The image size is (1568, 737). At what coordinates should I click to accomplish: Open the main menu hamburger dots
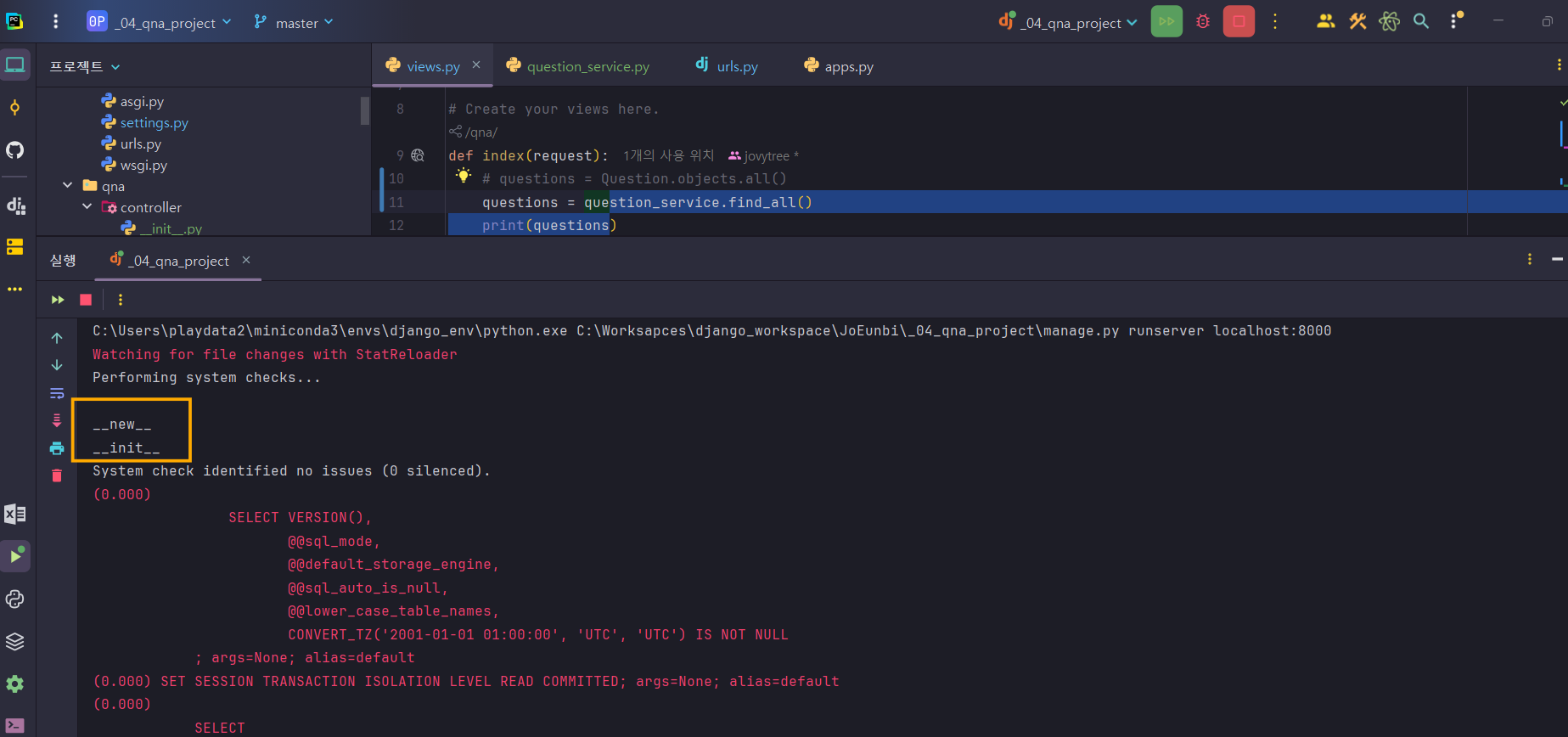[56, 22]
